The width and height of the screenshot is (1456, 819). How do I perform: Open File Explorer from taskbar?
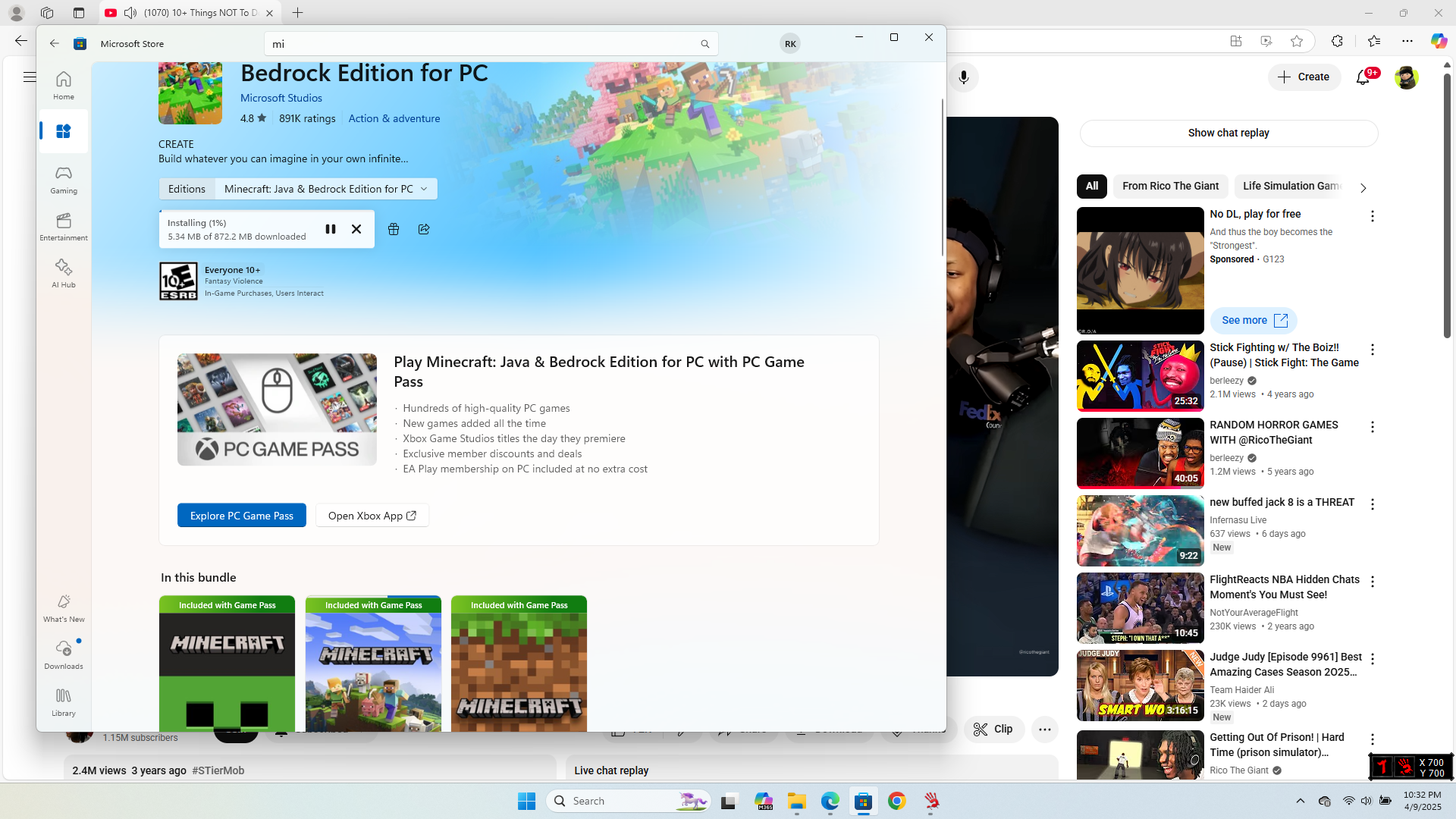[796, 801]
